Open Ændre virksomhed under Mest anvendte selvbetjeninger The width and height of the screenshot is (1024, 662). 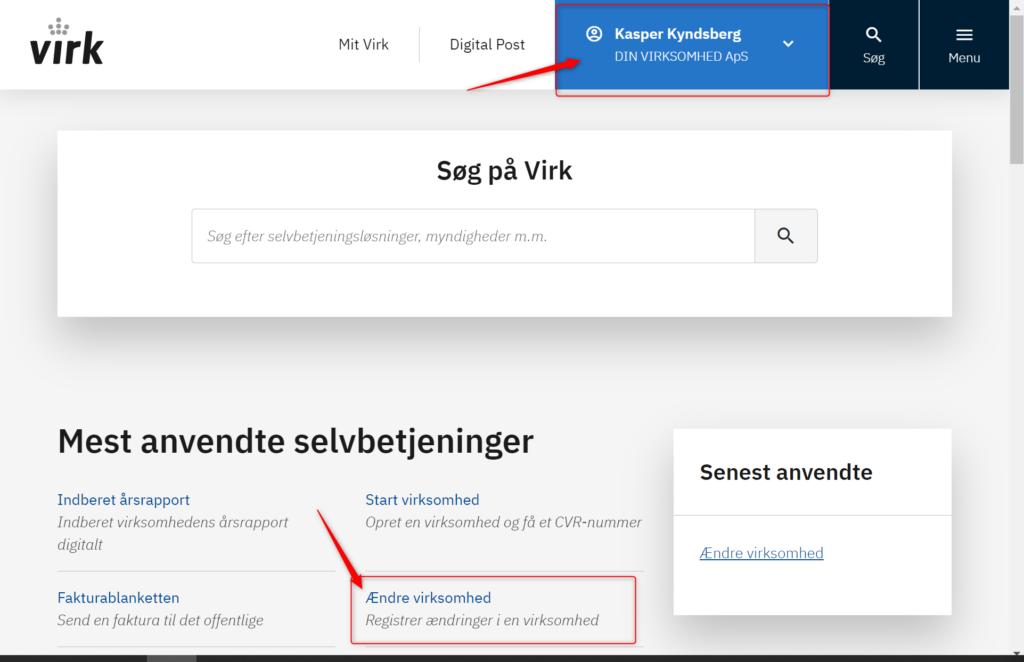(x=428, y=597)
